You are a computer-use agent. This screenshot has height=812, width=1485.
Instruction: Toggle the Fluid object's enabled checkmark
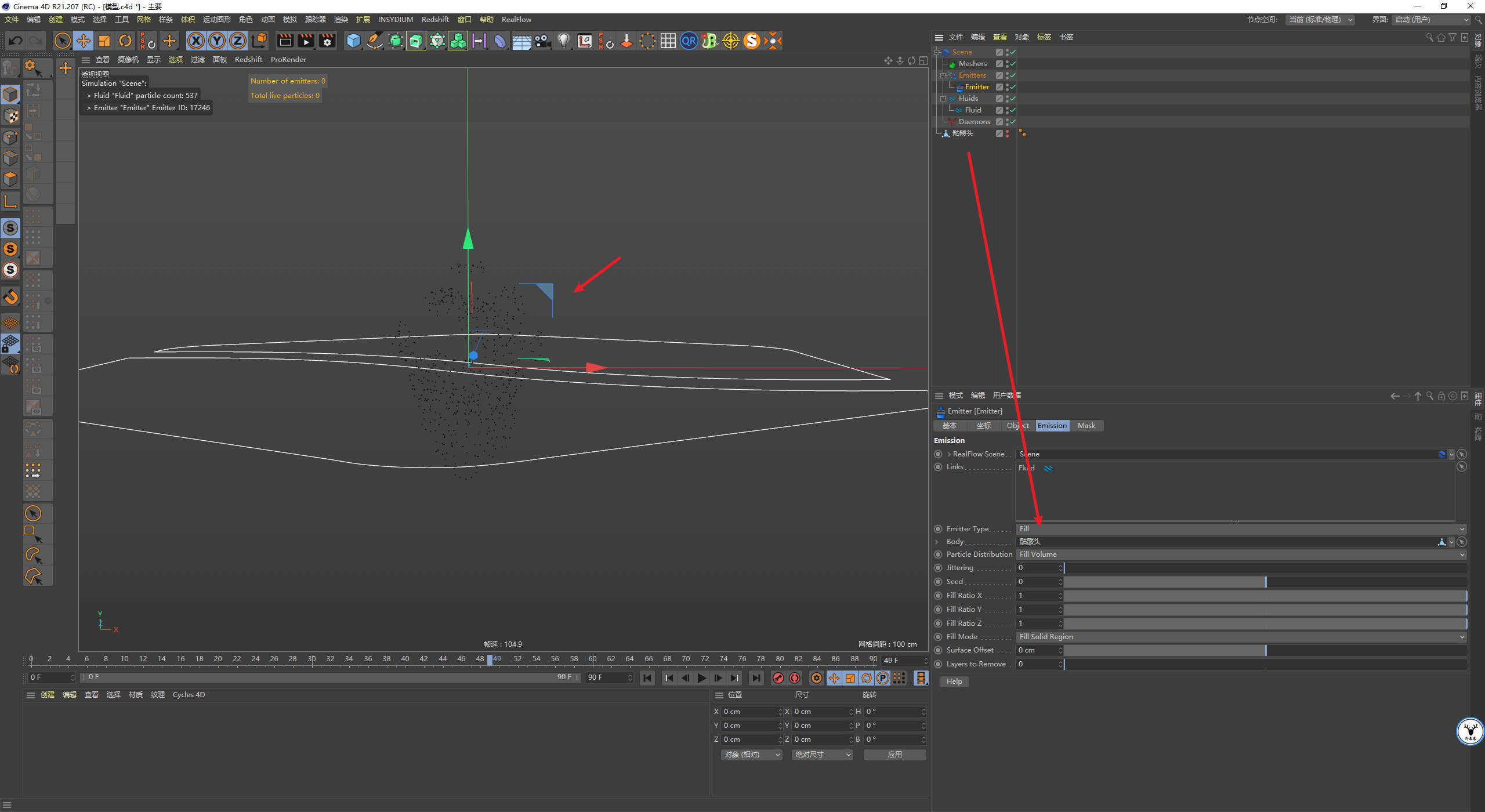[1013, 110]
